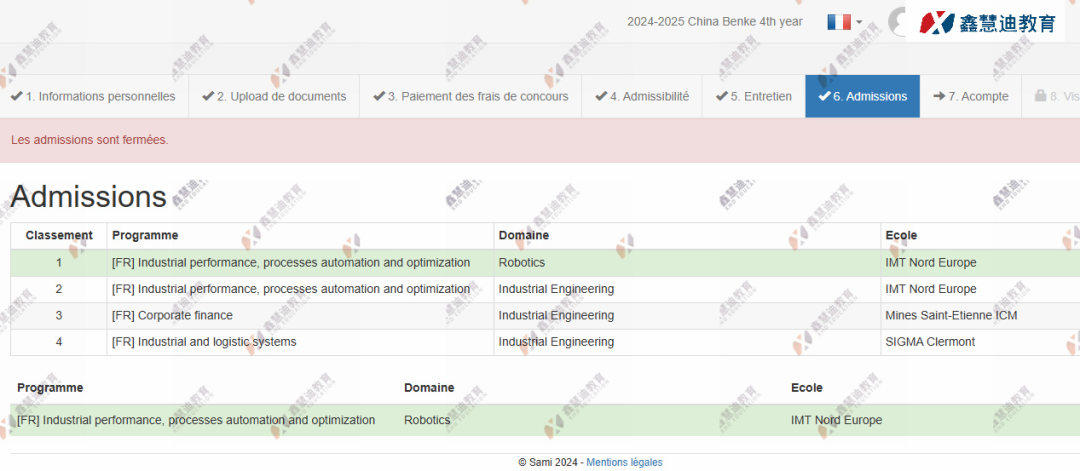Select the active 6. Admissions tab
The height and width of the screenshot is (471, 1080).
click(x=862, y=96)
